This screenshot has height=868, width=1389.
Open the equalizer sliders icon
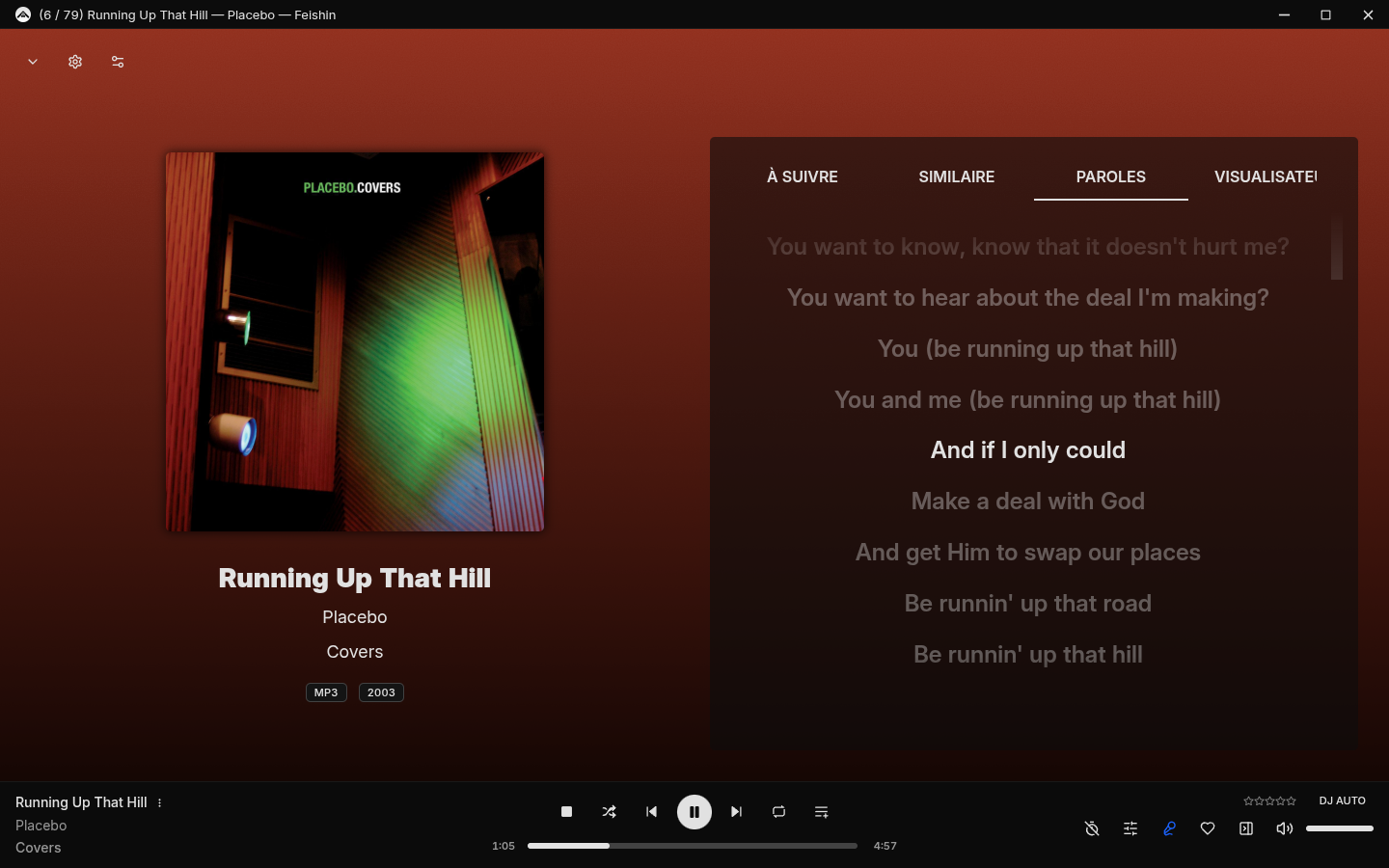click(1130, 828)
